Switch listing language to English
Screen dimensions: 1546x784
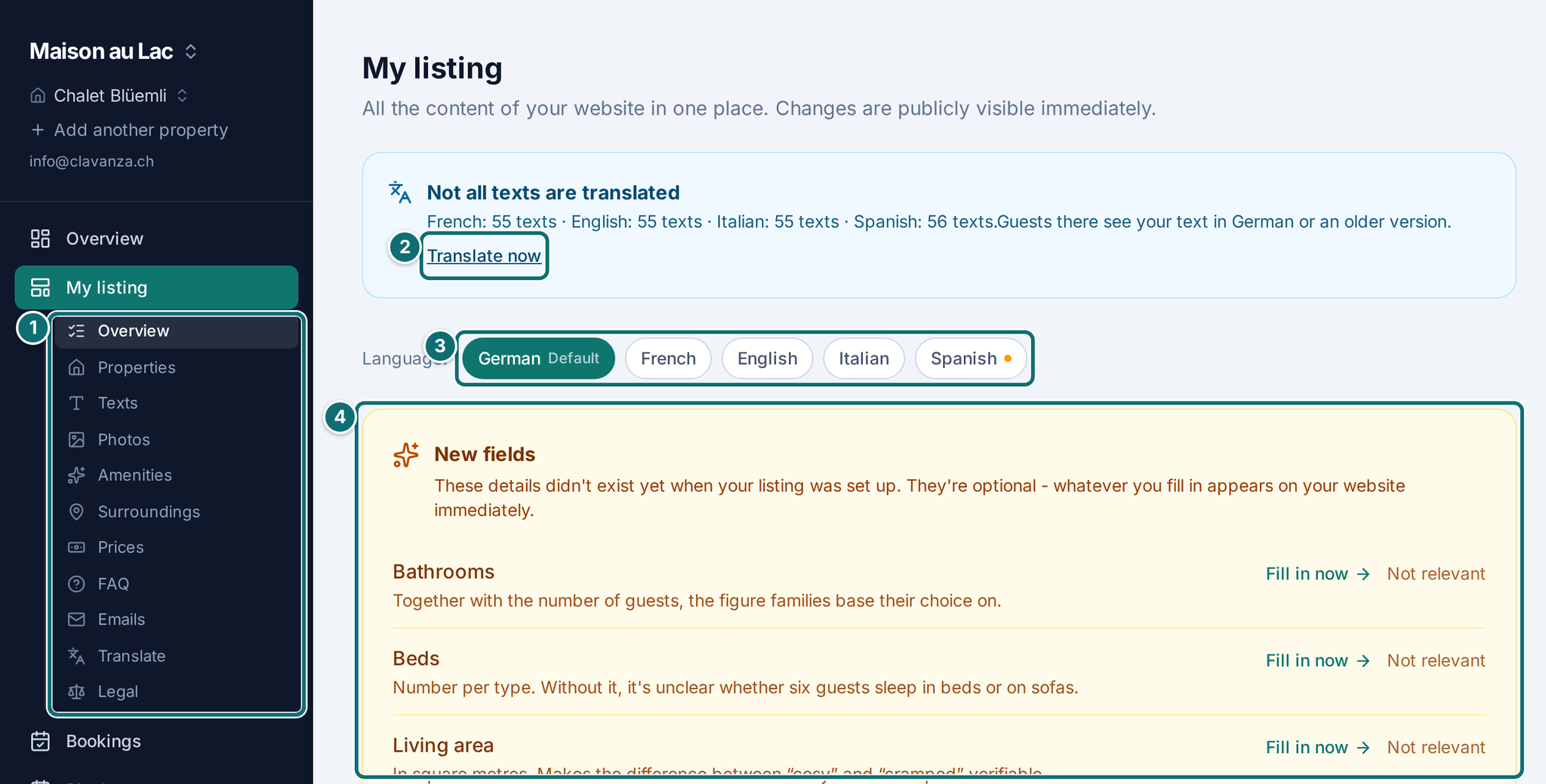tap(767, 358)
